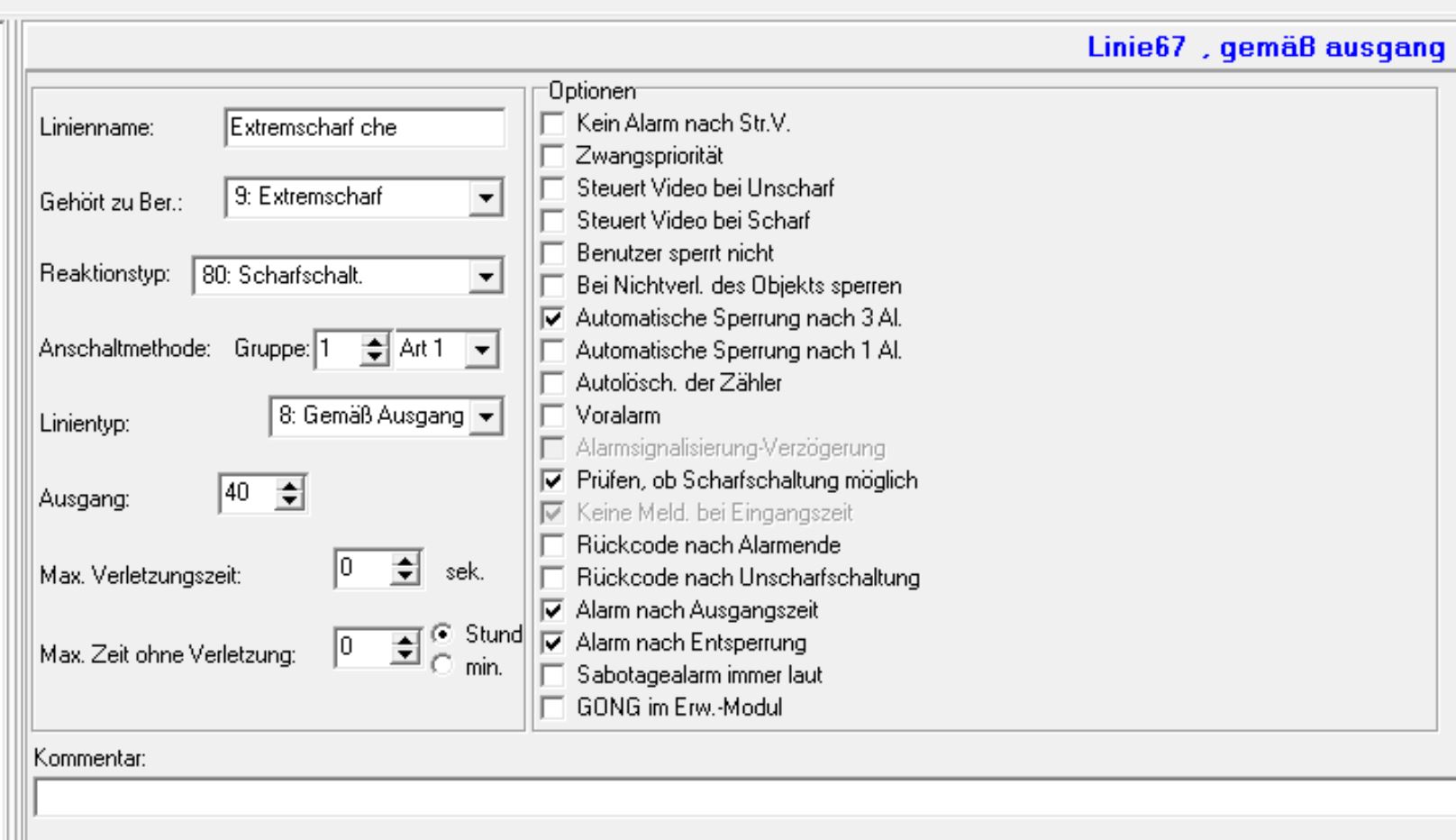
Task: Enable Sabotagealarm immer laut option
Action: click(x=552, y=675)
